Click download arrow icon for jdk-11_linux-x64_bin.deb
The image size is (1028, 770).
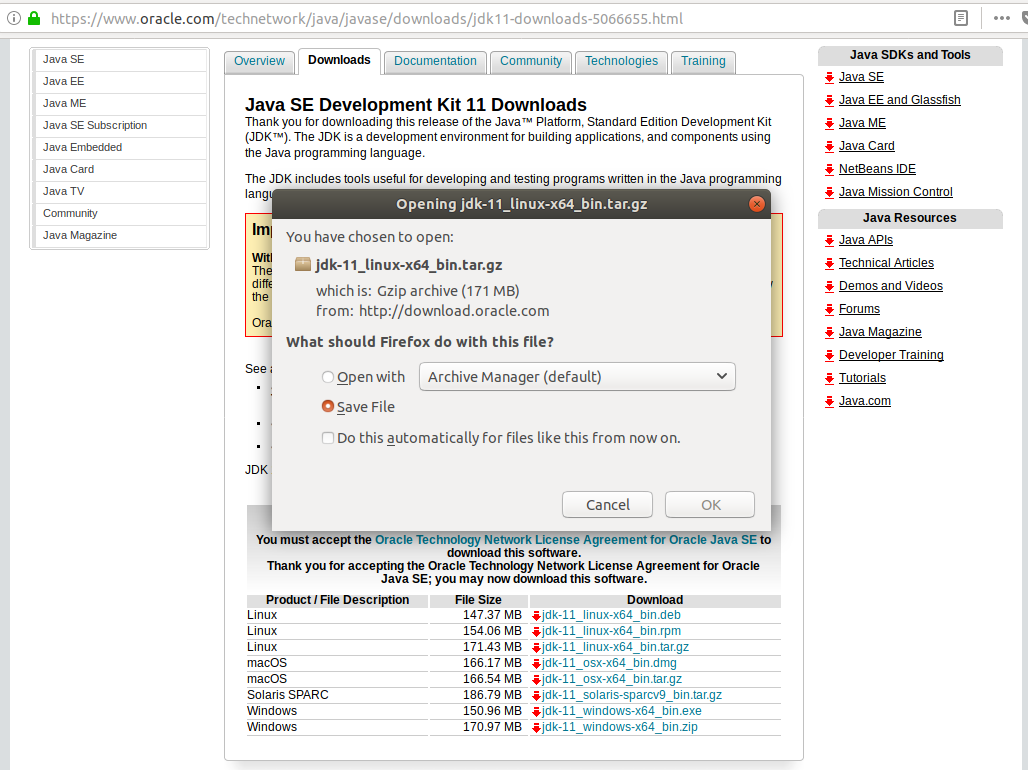pos(536,616)
